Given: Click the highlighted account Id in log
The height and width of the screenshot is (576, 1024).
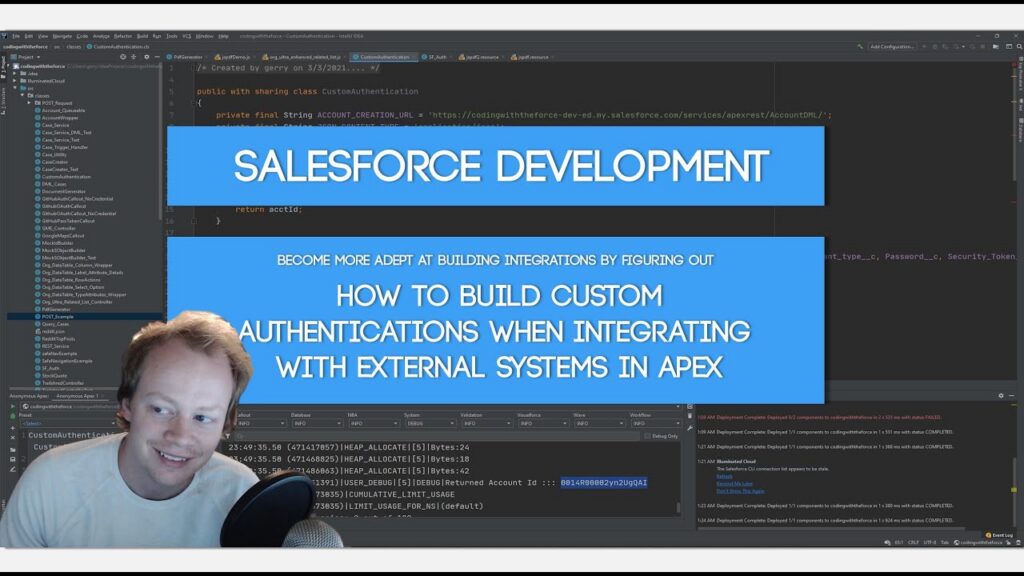Looking at the screenshot, I should point(603,483).
